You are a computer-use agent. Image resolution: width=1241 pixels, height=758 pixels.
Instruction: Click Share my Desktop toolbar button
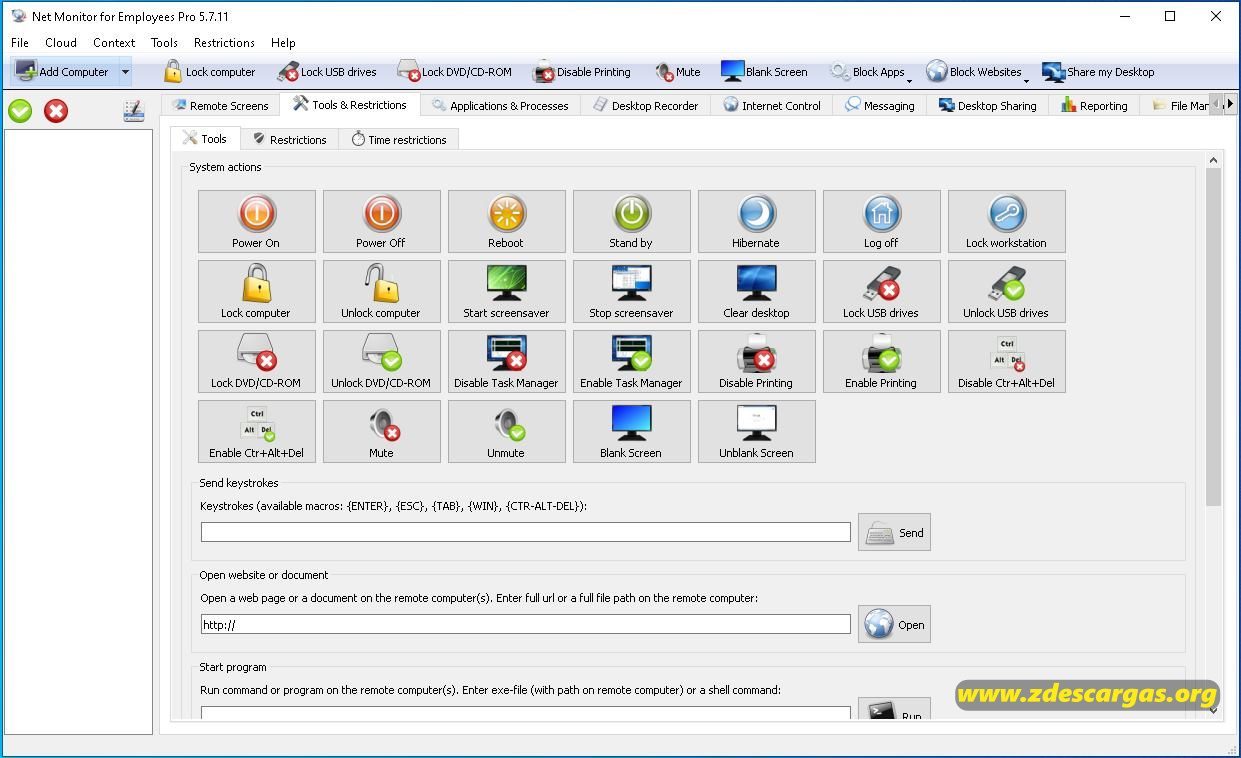[x=1098, y=72]
